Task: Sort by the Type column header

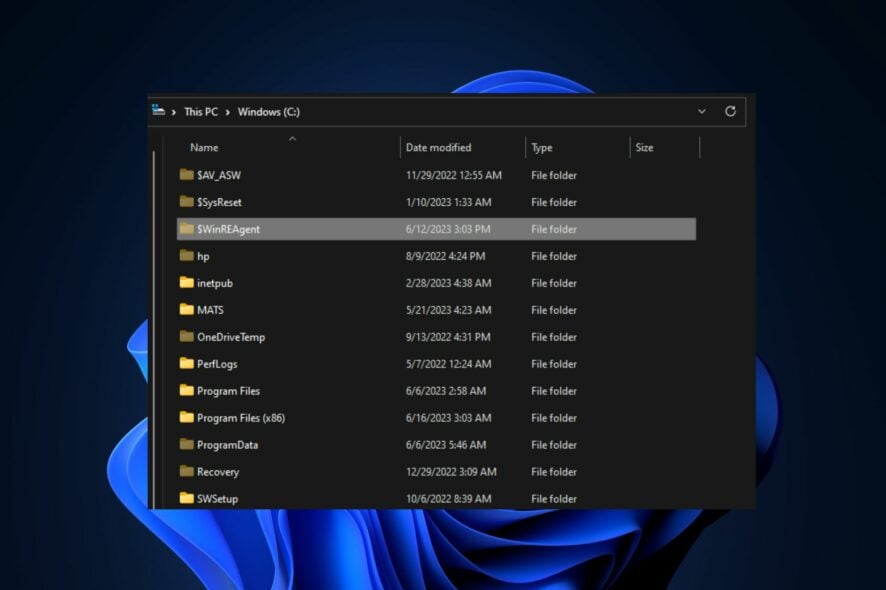Action: [x=541, y=148]
